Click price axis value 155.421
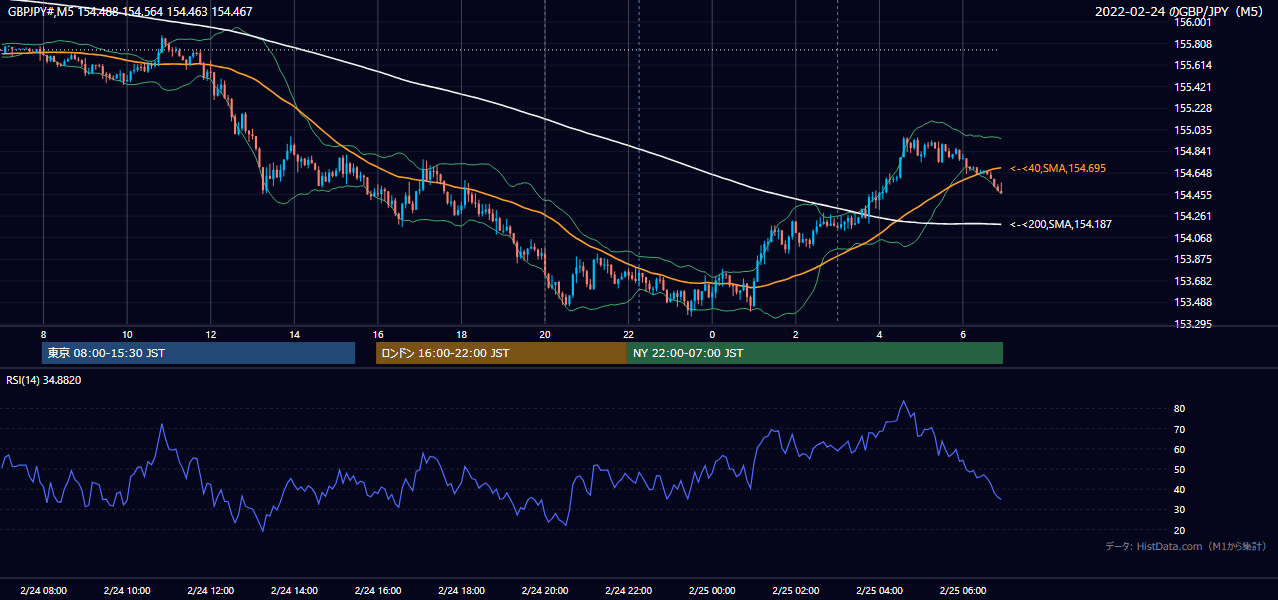Viewport: 1278px width, 600px height. pyautogui.click(x=1193, y=87)
